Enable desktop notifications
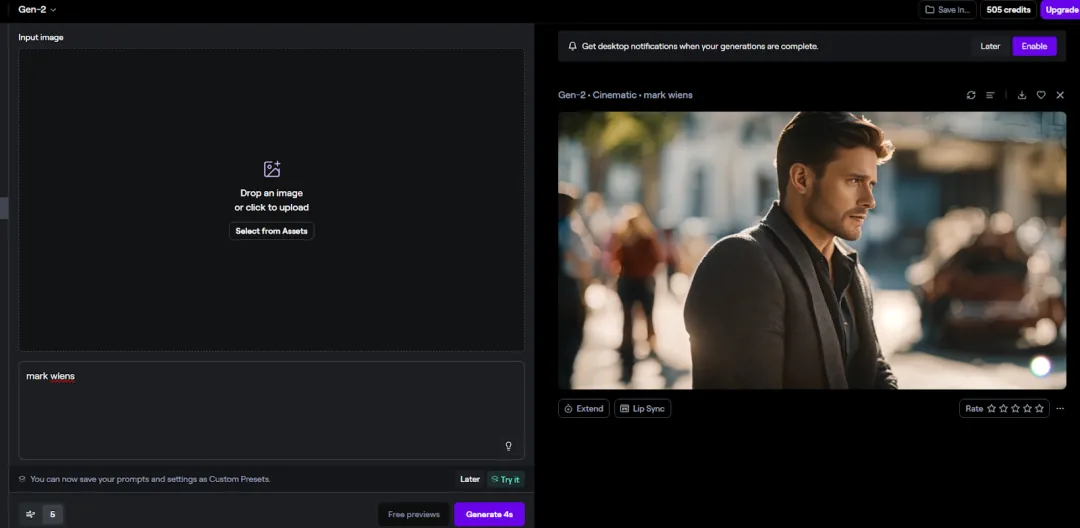Viewport: 1080px width, 528px height. [1034, 46]
